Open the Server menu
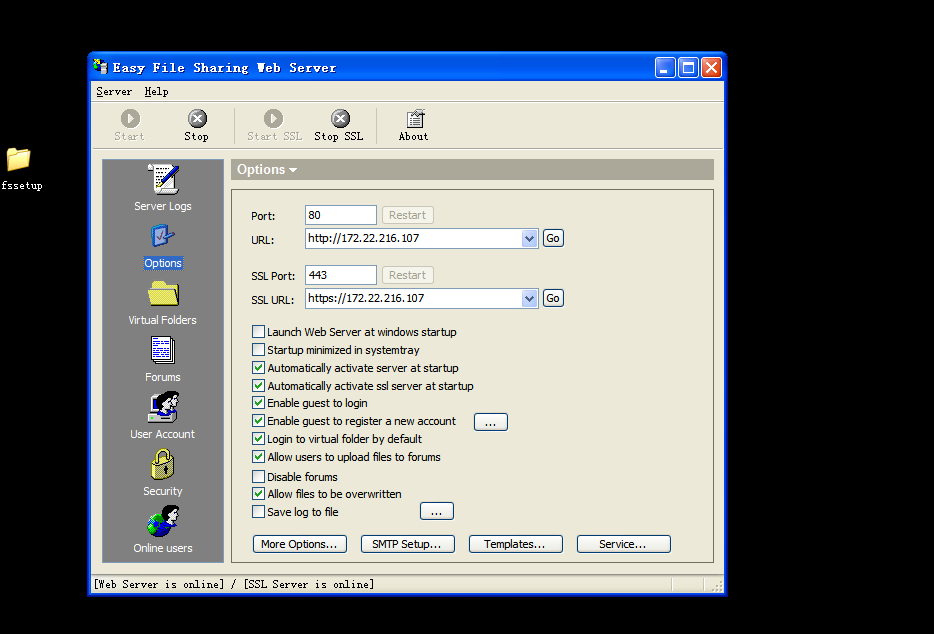 point(114,91)
